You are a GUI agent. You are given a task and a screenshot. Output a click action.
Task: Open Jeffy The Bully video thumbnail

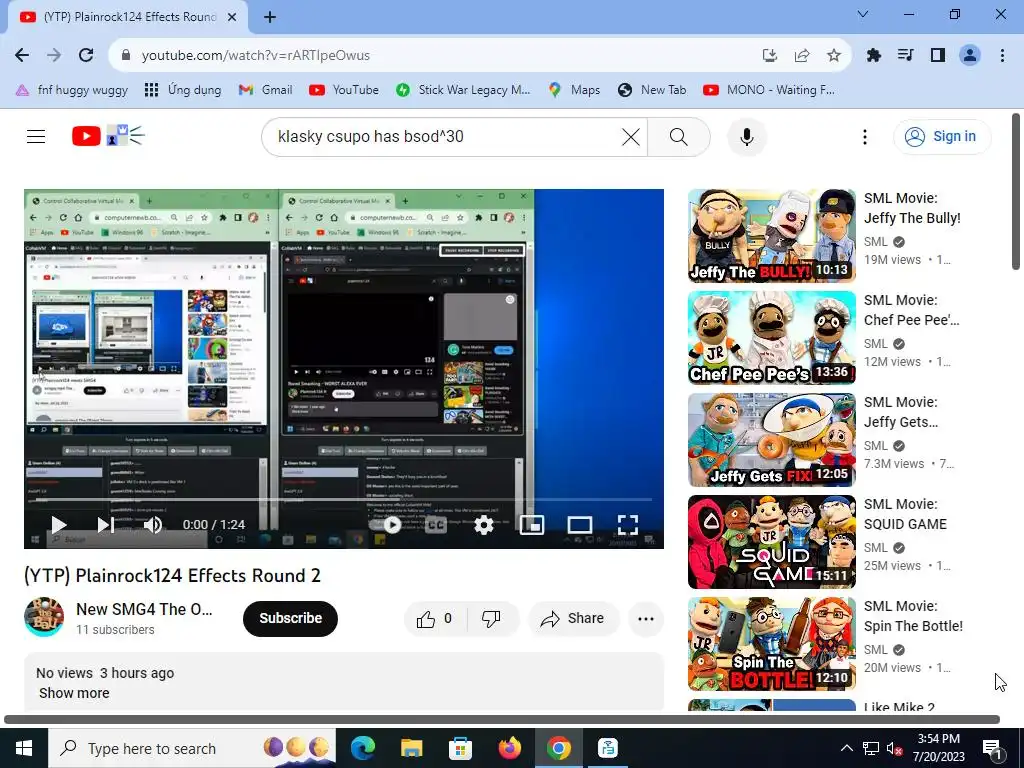click(771, 236)
